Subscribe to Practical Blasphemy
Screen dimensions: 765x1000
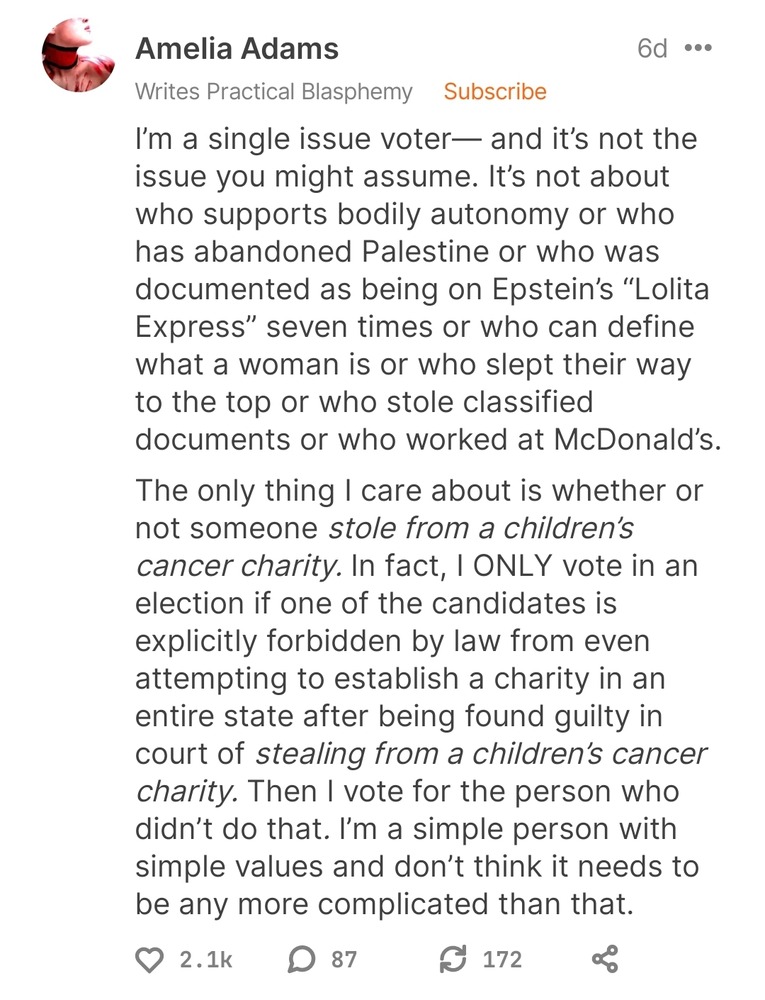(495, 92)
